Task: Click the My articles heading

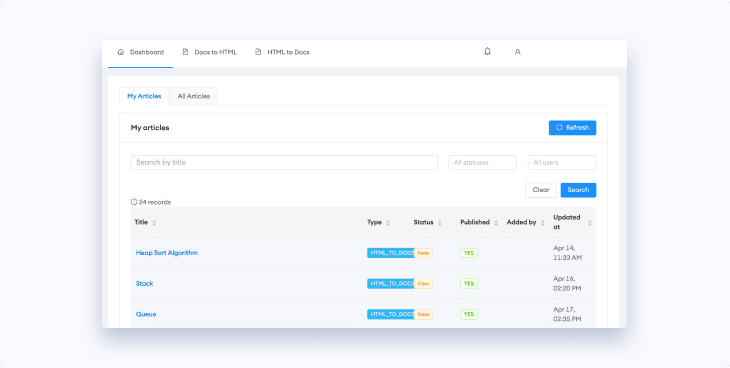Action: (x=150, y=128)
